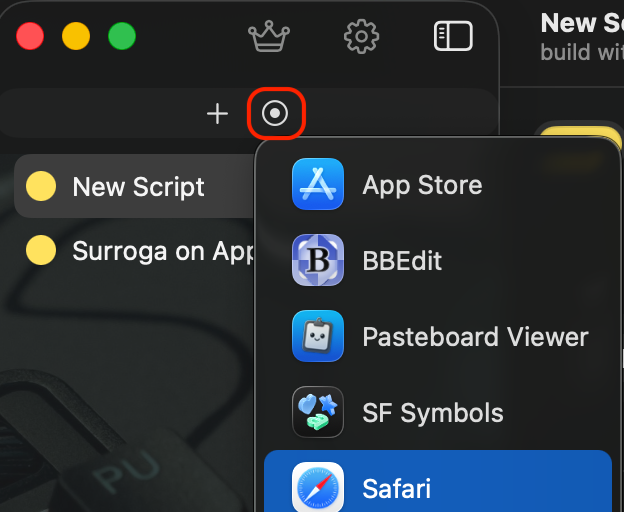This screenshot has height=512, width=624.
Task: Choose SF Symbols from the menu
Action: pyautogui.click(x=438, y=412)
